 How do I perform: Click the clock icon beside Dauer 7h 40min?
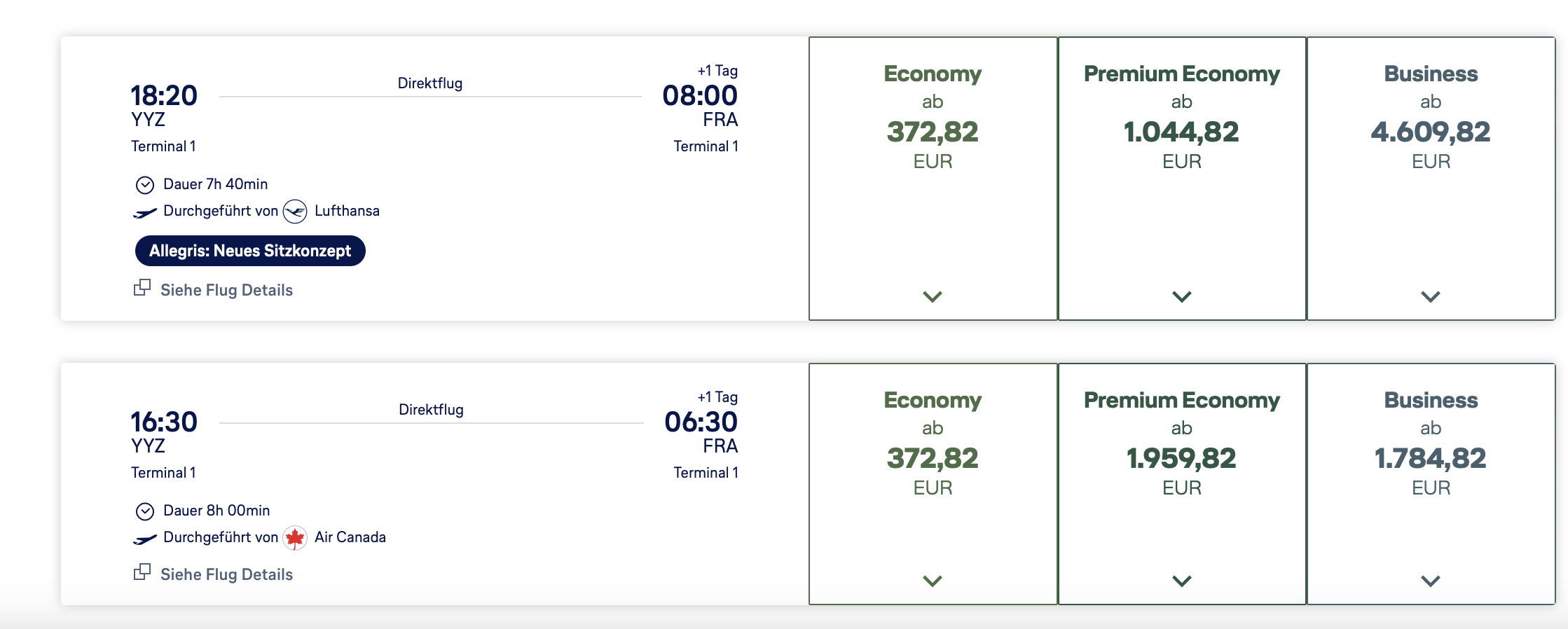[145, 185]
